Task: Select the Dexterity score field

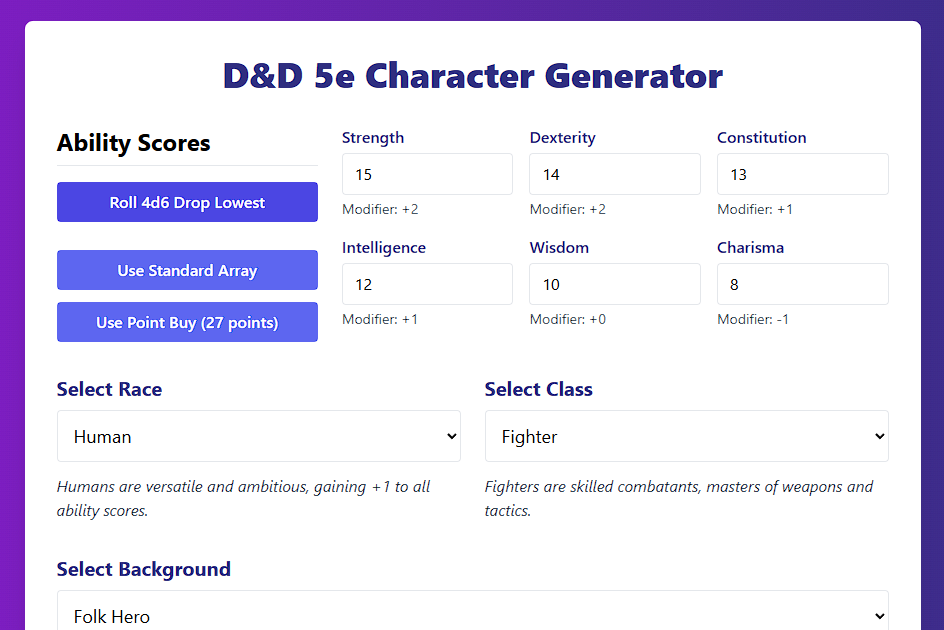Action: coord(615,174)
